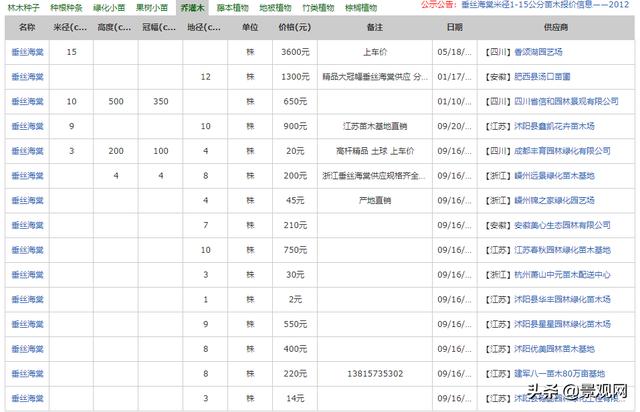The width and height of the screenshot is (640, 412).
Task: Select the 750元 price cell
Action: [295, 250]
